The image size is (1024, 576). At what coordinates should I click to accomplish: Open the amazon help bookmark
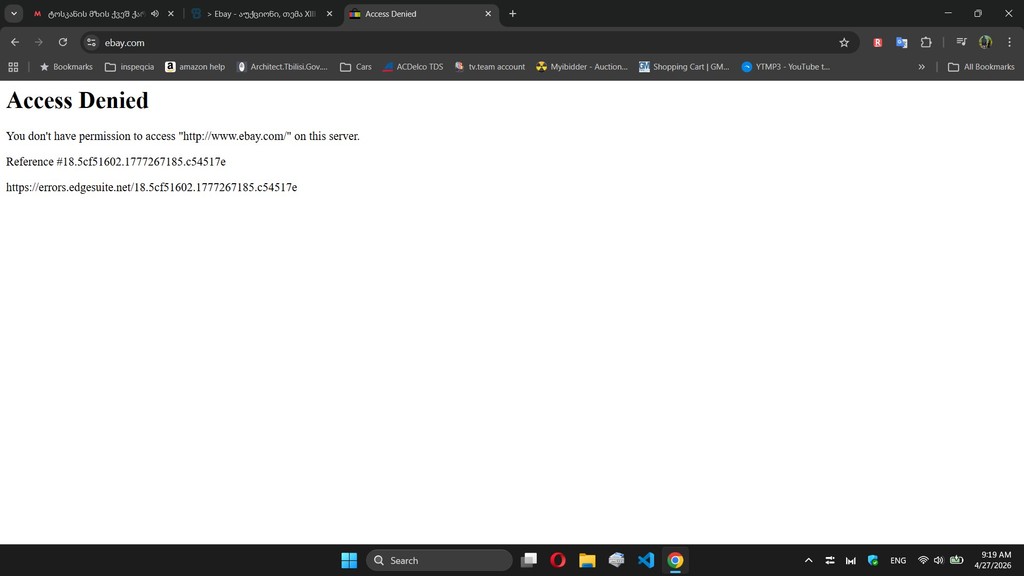tap(195, 67)
